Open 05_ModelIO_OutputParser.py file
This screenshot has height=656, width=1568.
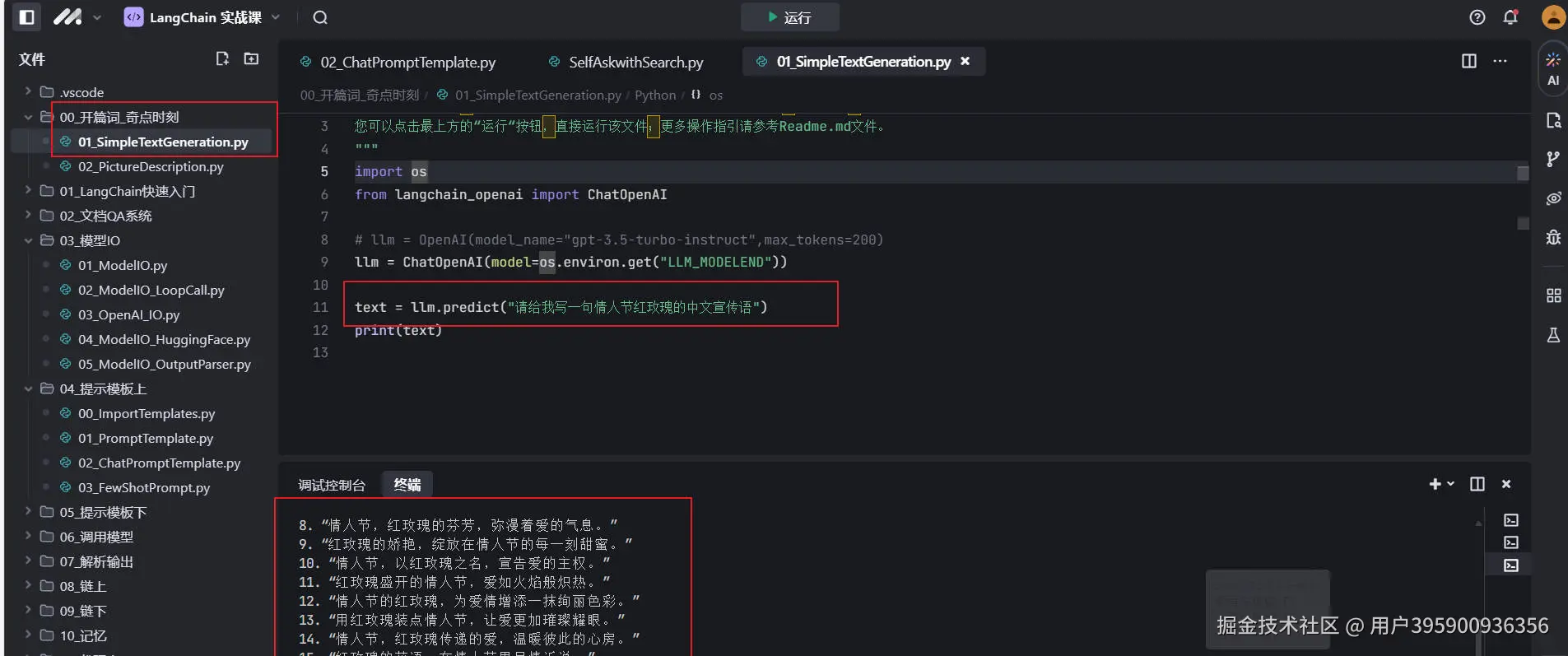tap(164, 364)
